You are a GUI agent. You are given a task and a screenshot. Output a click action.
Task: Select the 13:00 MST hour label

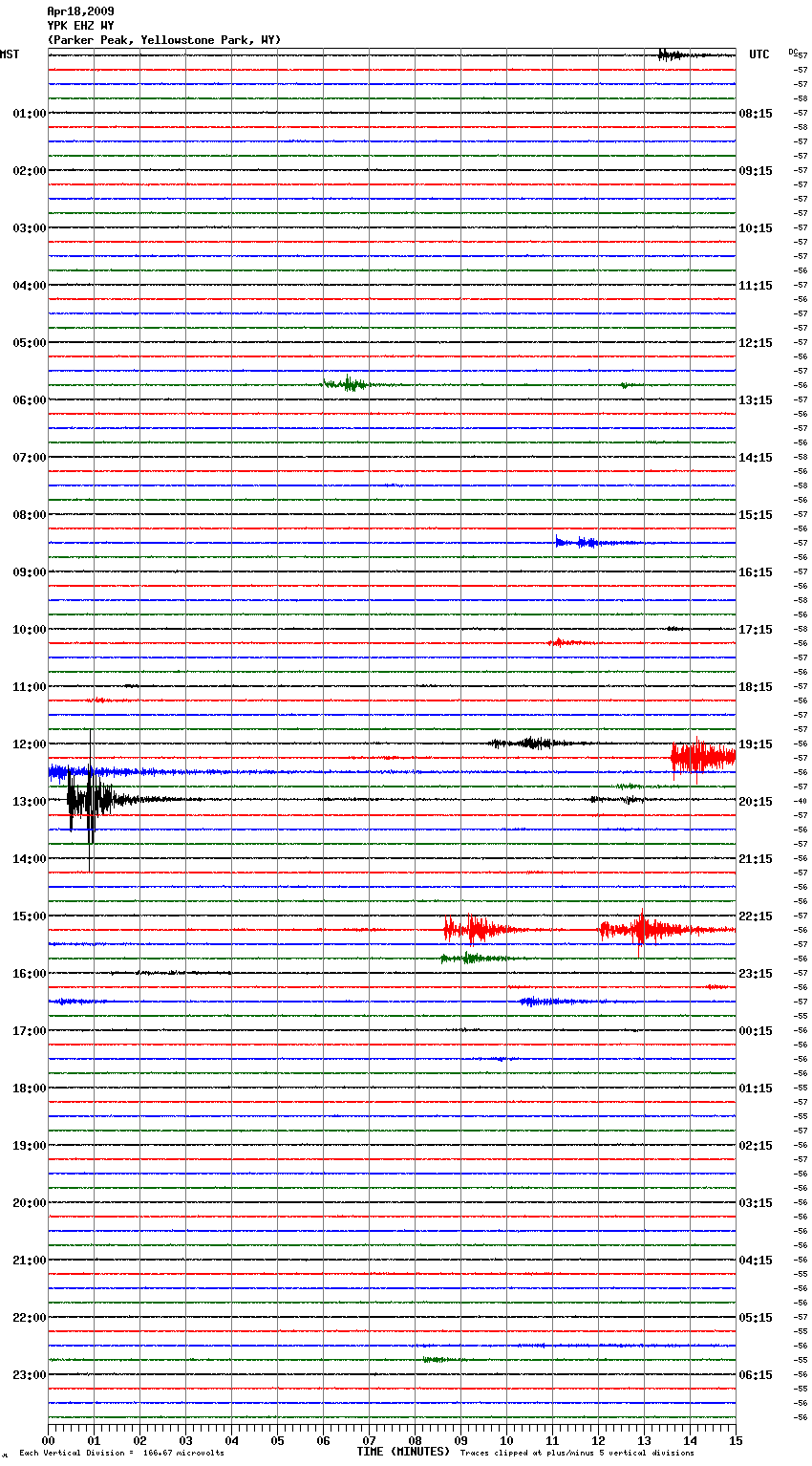(29, 802)
